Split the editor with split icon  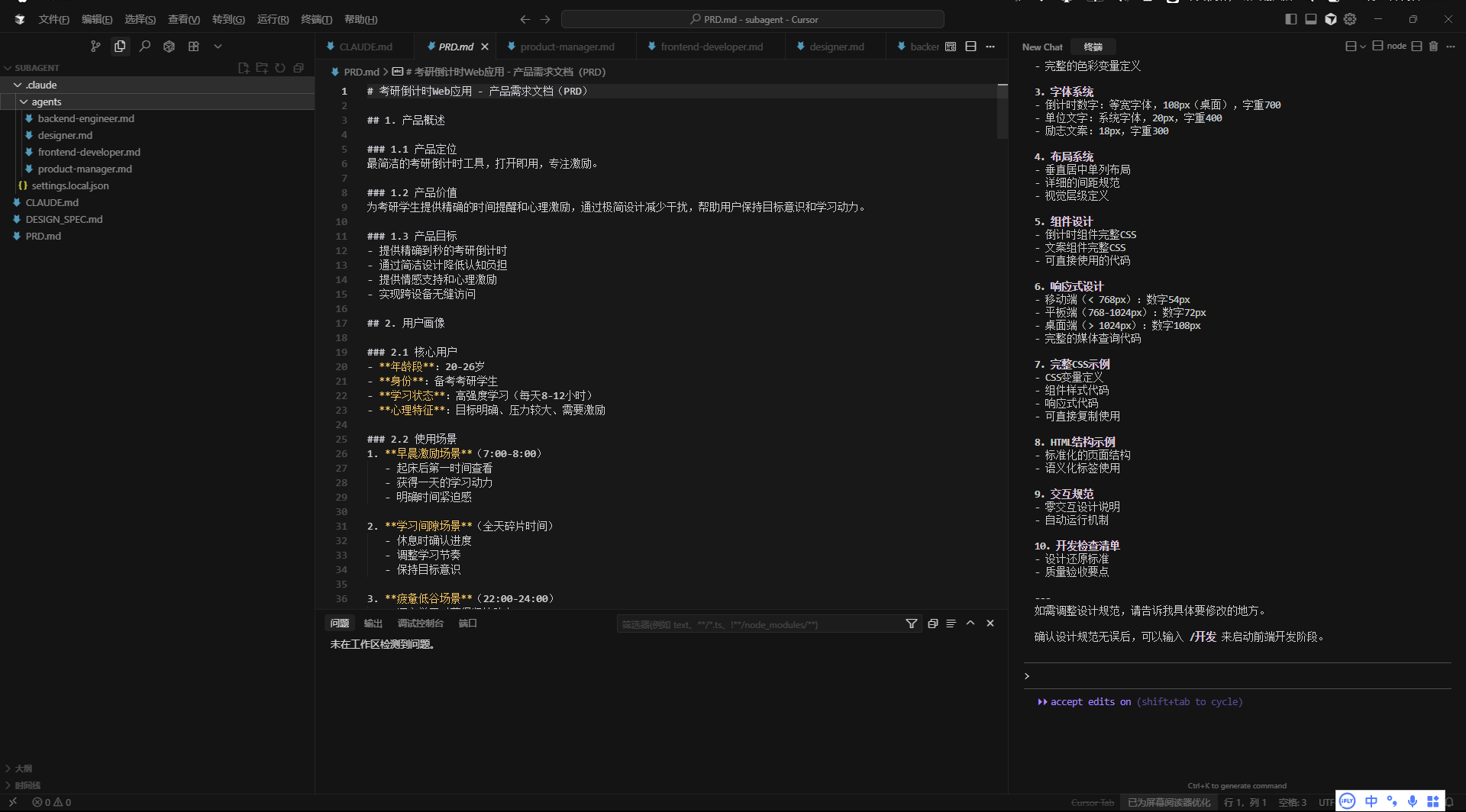tap(970, 47)
